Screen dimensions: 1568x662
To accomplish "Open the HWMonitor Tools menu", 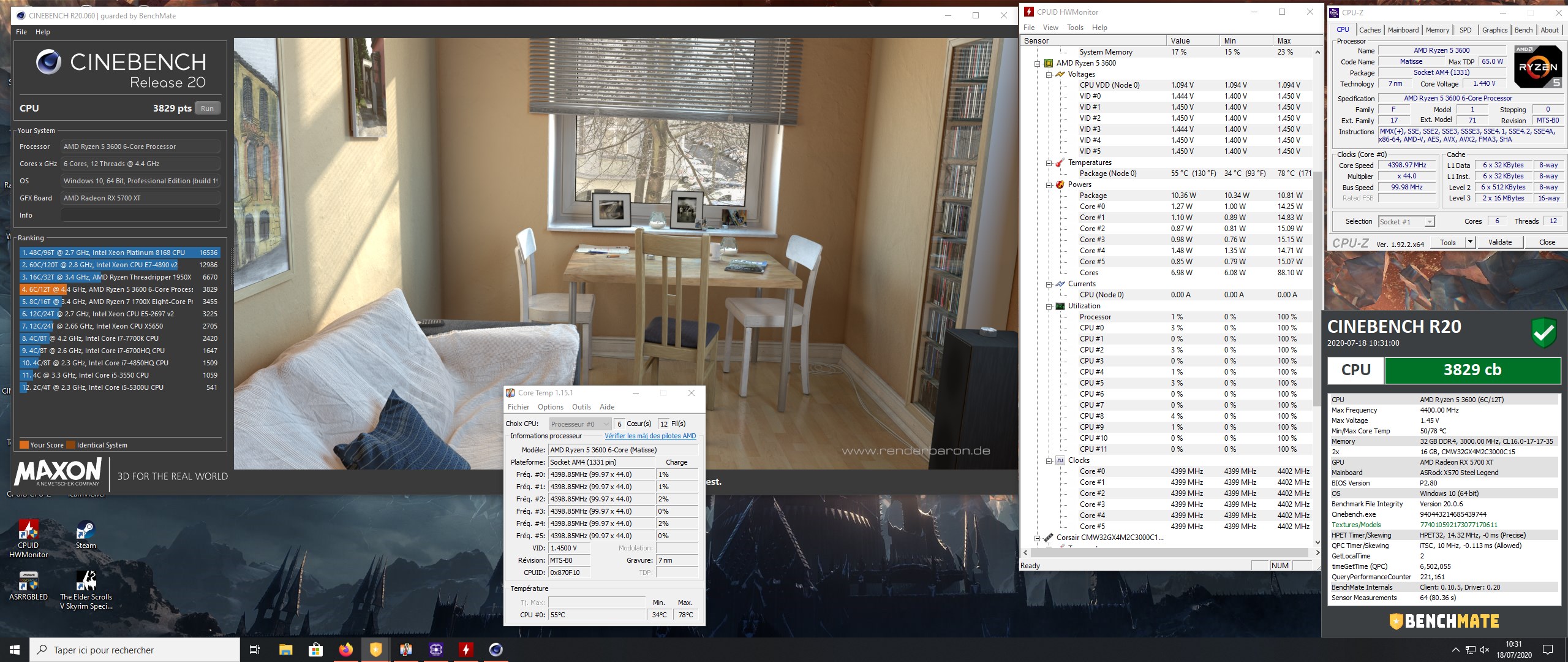I will click(x=1075, y=28).
